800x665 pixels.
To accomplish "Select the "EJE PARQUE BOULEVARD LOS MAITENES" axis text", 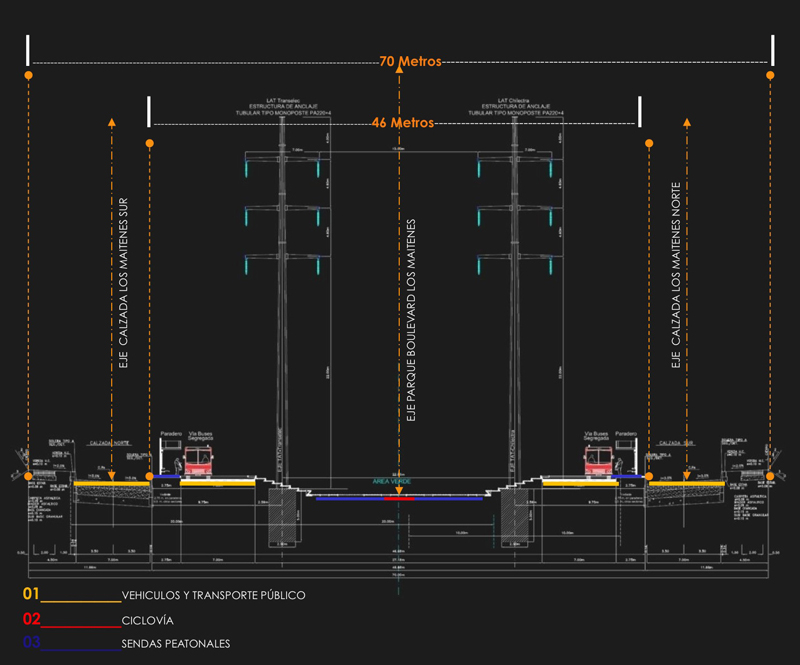I will point(411,320).
